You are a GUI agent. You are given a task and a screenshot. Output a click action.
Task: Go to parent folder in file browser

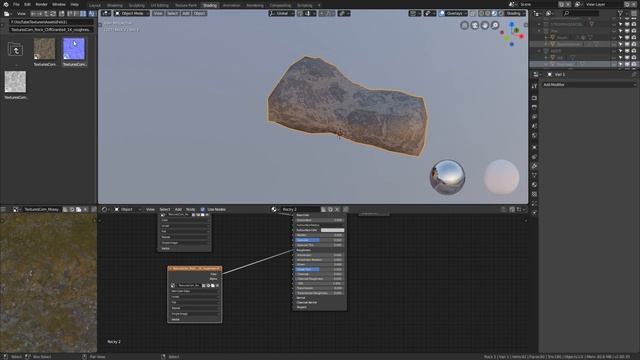coord(16,50)
